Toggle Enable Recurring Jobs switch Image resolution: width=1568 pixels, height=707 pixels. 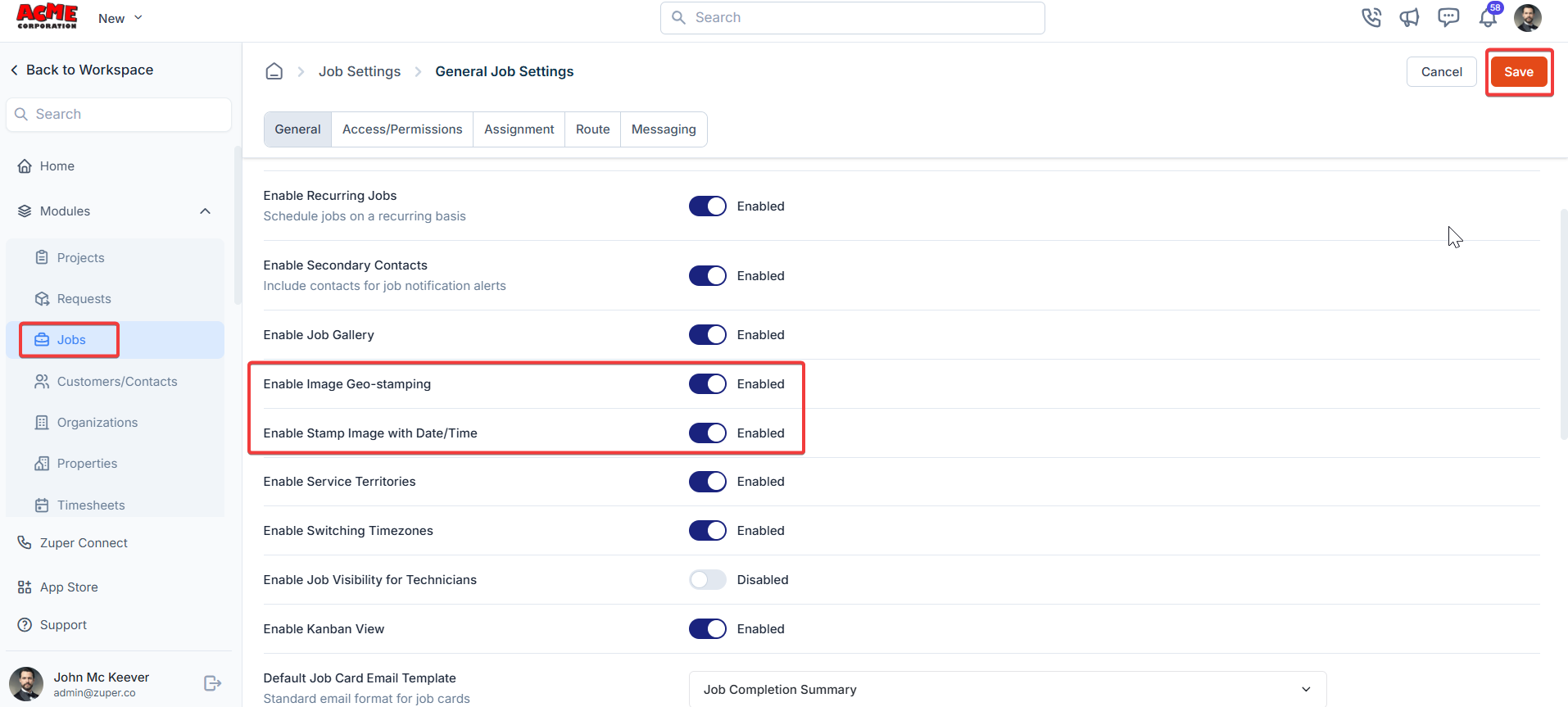[708, 206]
